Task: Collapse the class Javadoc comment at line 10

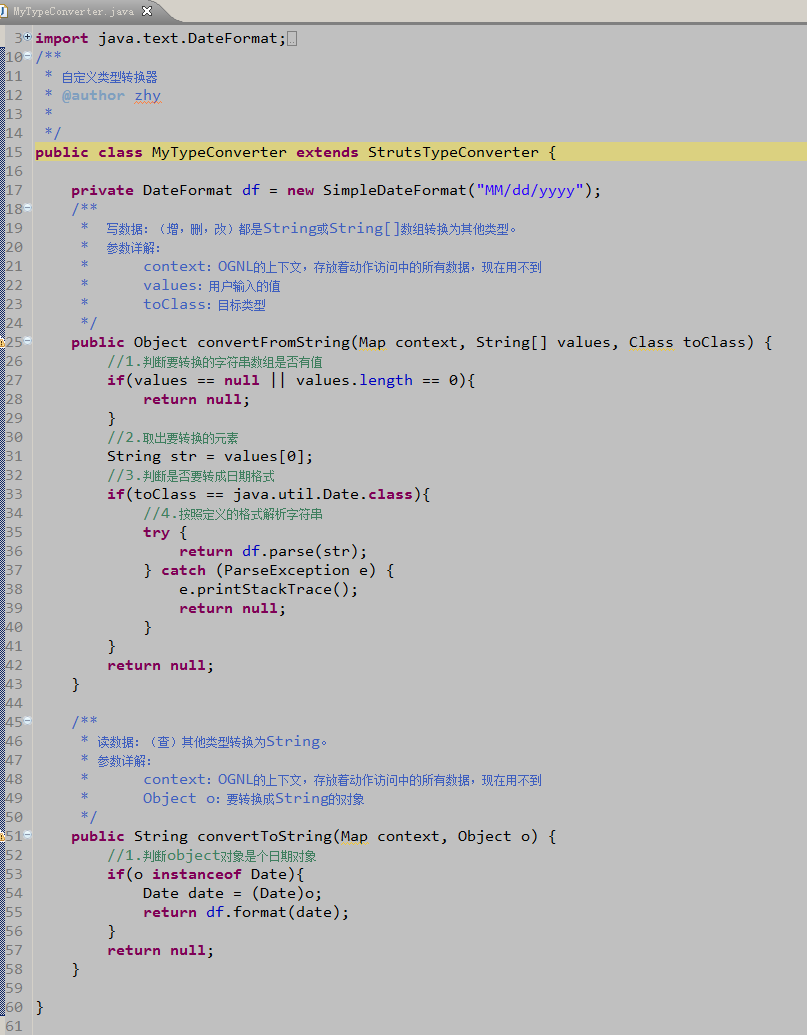Action: pyautogui.click(x=28, y=56)
